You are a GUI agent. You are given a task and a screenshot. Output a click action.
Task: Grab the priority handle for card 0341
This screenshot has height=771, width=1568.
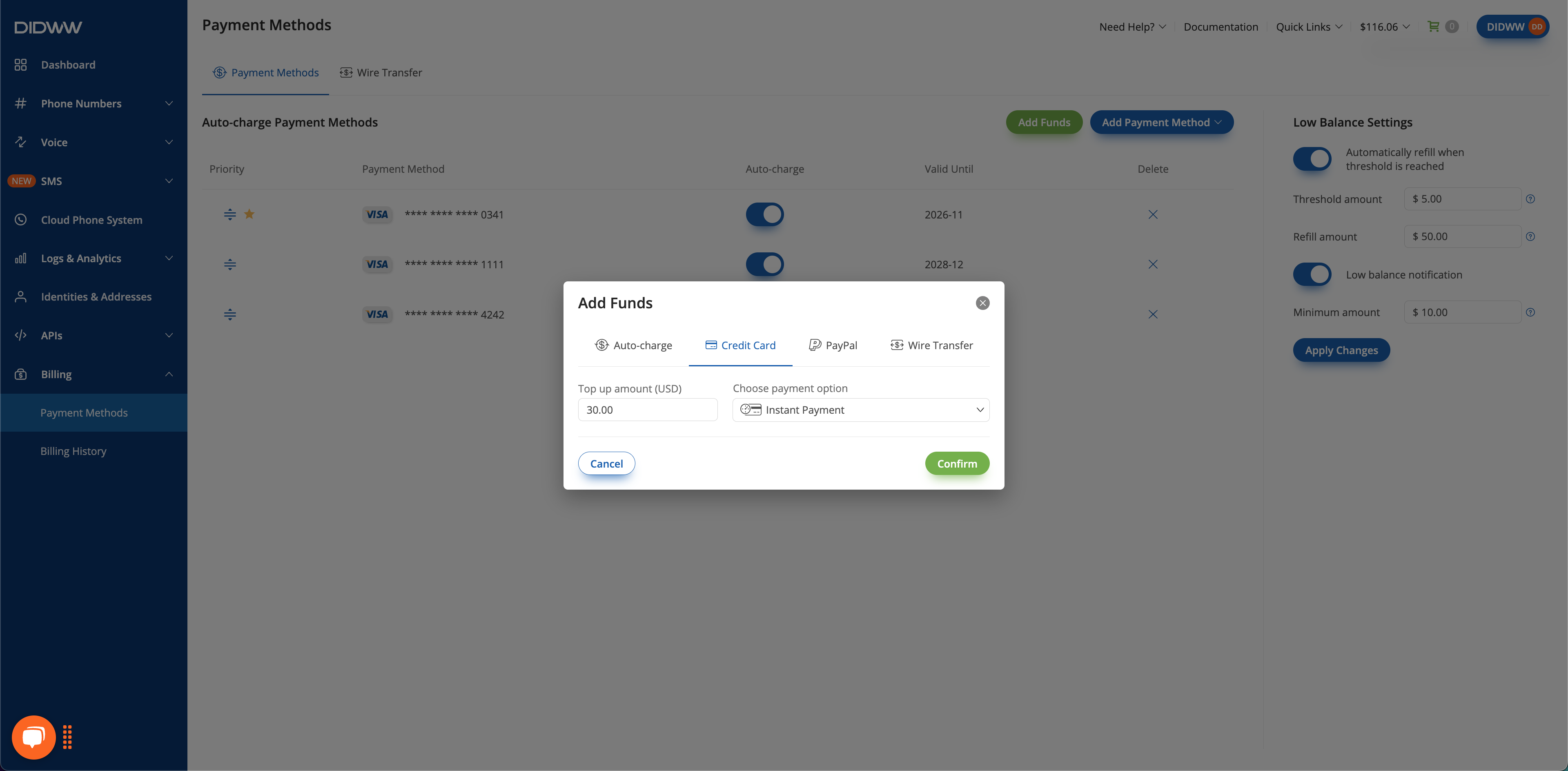[229, 214]
